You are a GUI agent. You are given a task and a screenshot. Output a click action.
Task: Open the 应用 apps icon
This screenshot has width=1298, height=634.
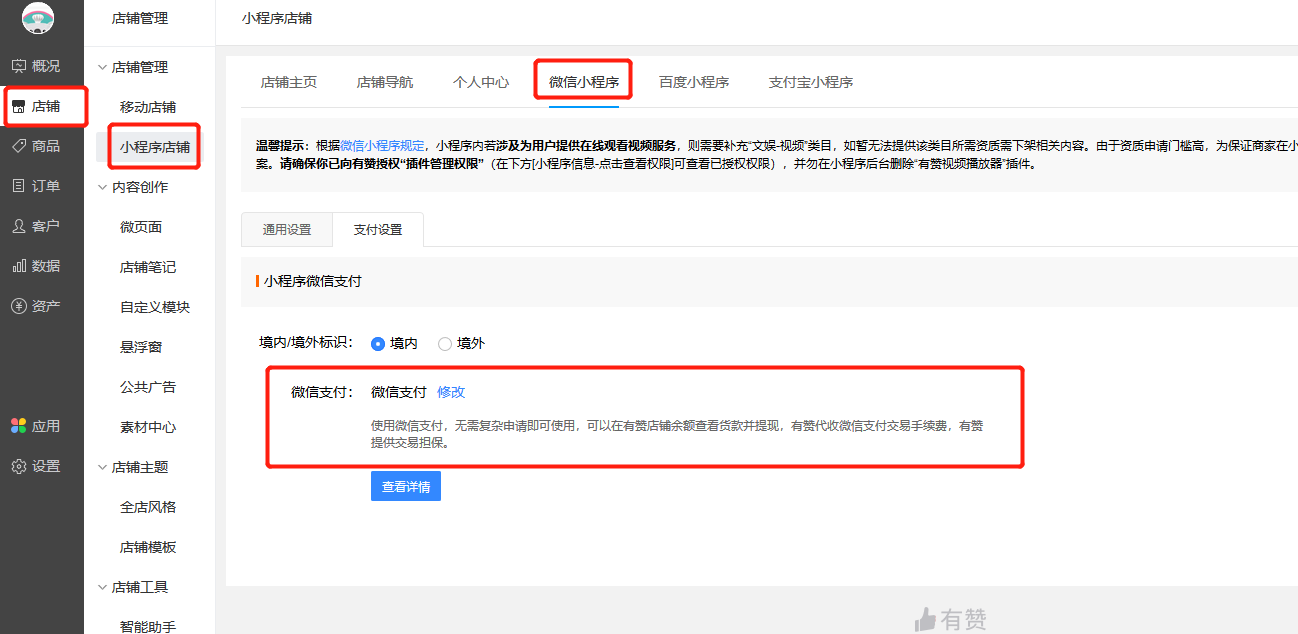click(x=19, y=426)
